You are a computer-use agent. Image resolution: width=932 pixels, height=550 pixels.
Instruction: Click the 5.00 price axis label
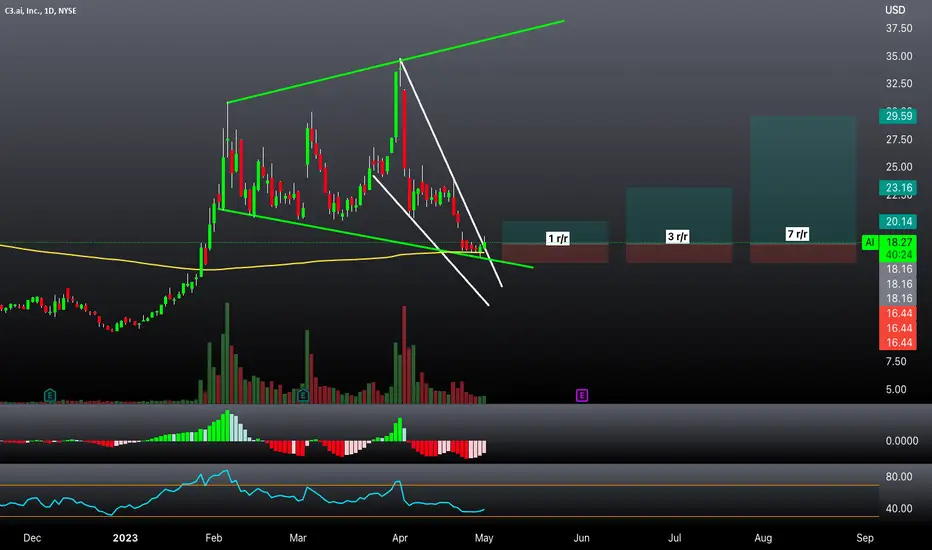[896, 389]
